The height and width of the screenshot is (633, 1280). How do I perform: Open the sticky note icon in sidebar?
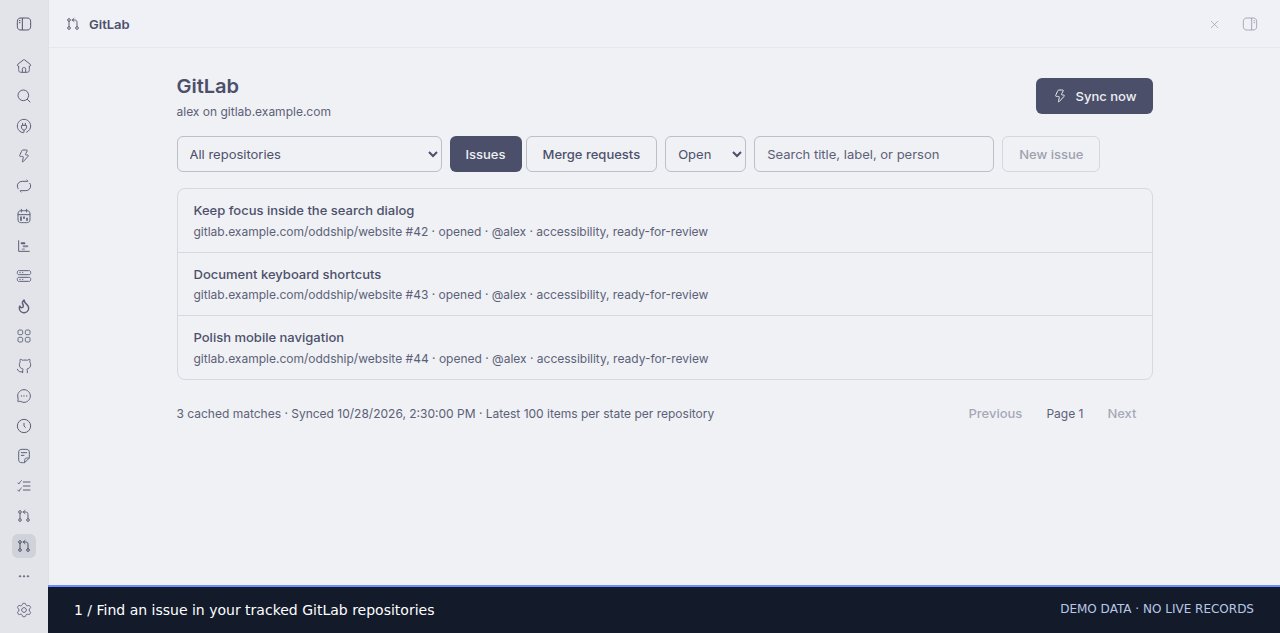pos(24,456)
